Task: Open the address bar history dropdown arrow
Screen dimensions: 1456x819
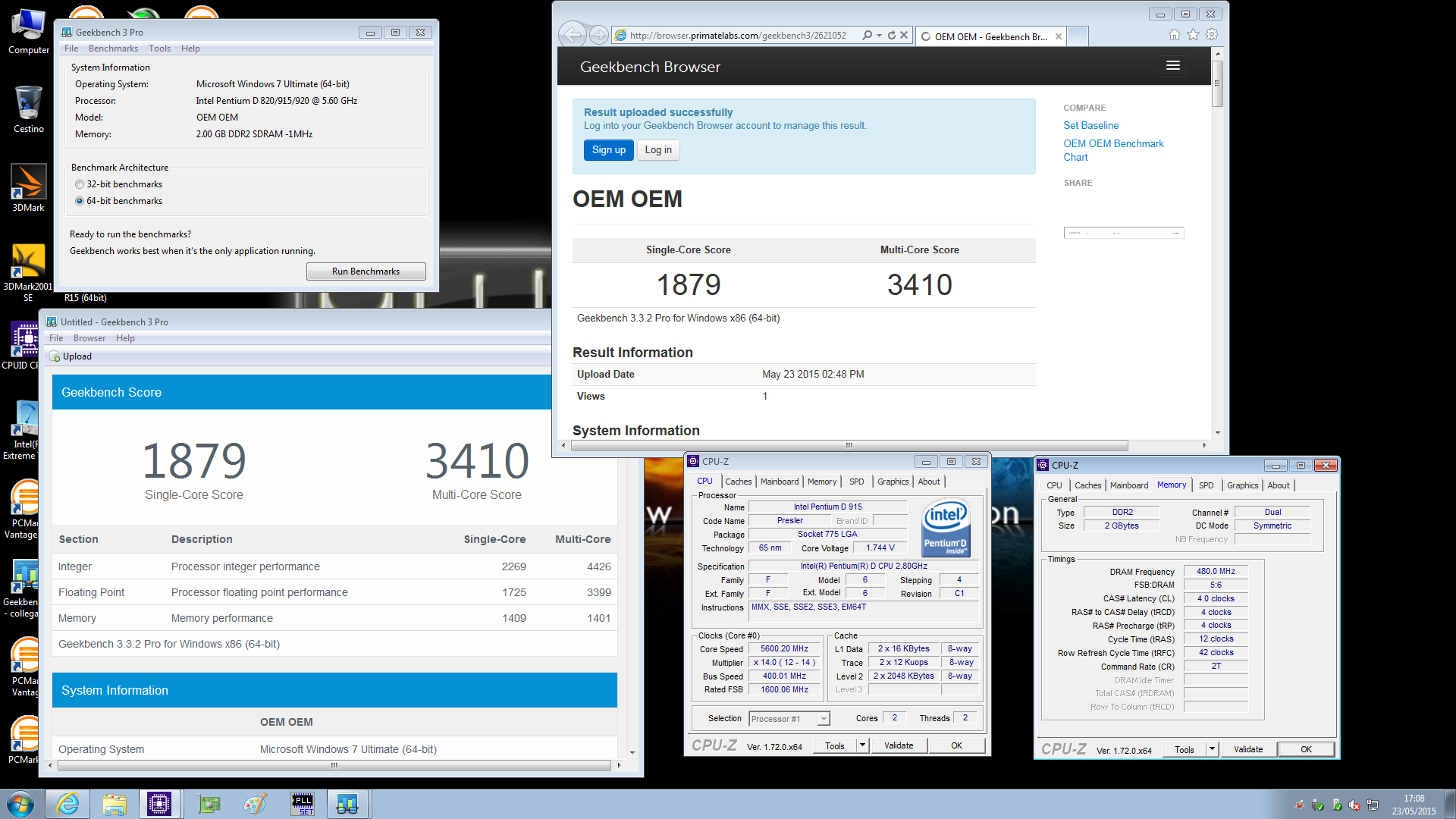Action: pos(879,35)
